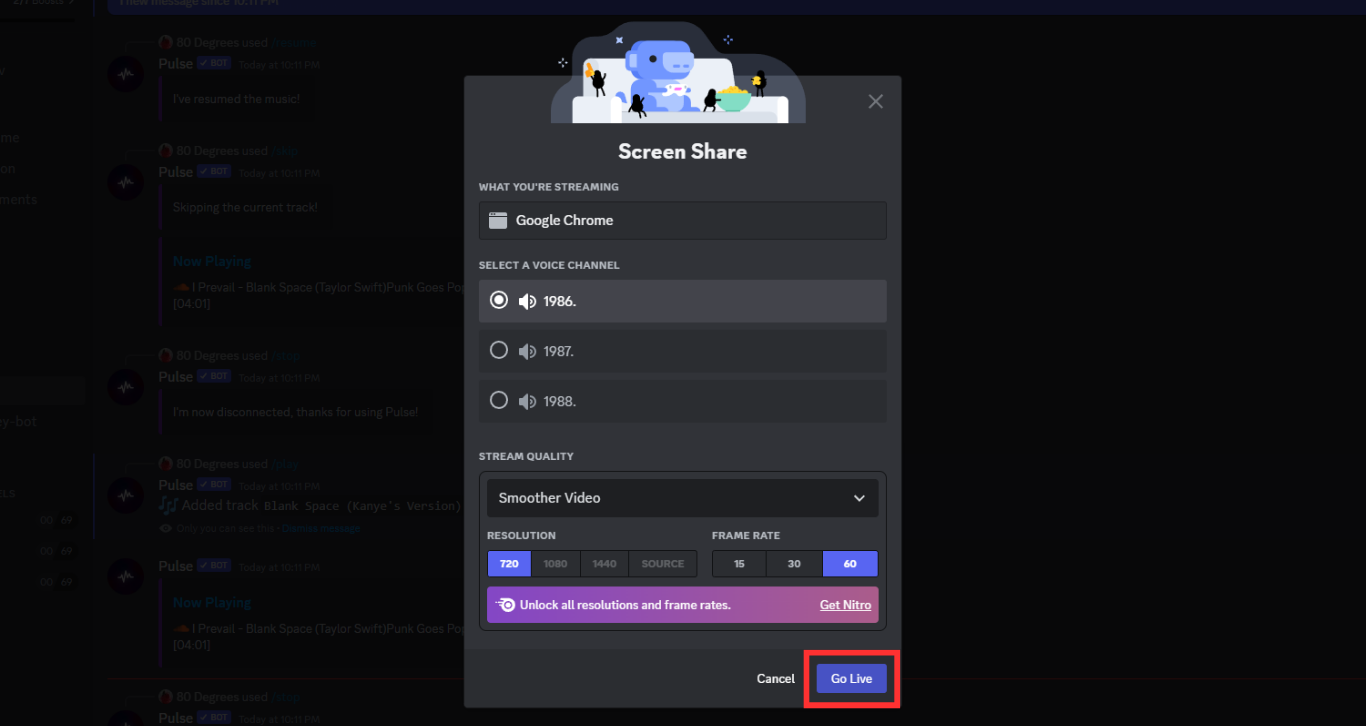The width and height of the screenshot is (1366, 726).
Task: Click the speaker icon next to 1987.
Action: click(527, 351)
